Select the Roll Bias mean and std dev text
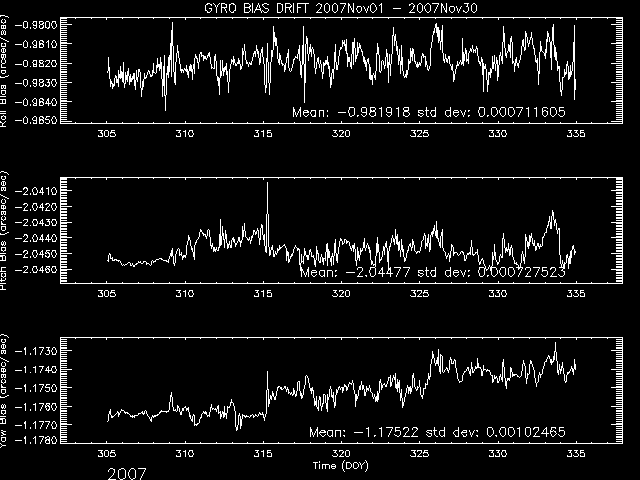This screenshot has height=480, width=640. [429, 112]
